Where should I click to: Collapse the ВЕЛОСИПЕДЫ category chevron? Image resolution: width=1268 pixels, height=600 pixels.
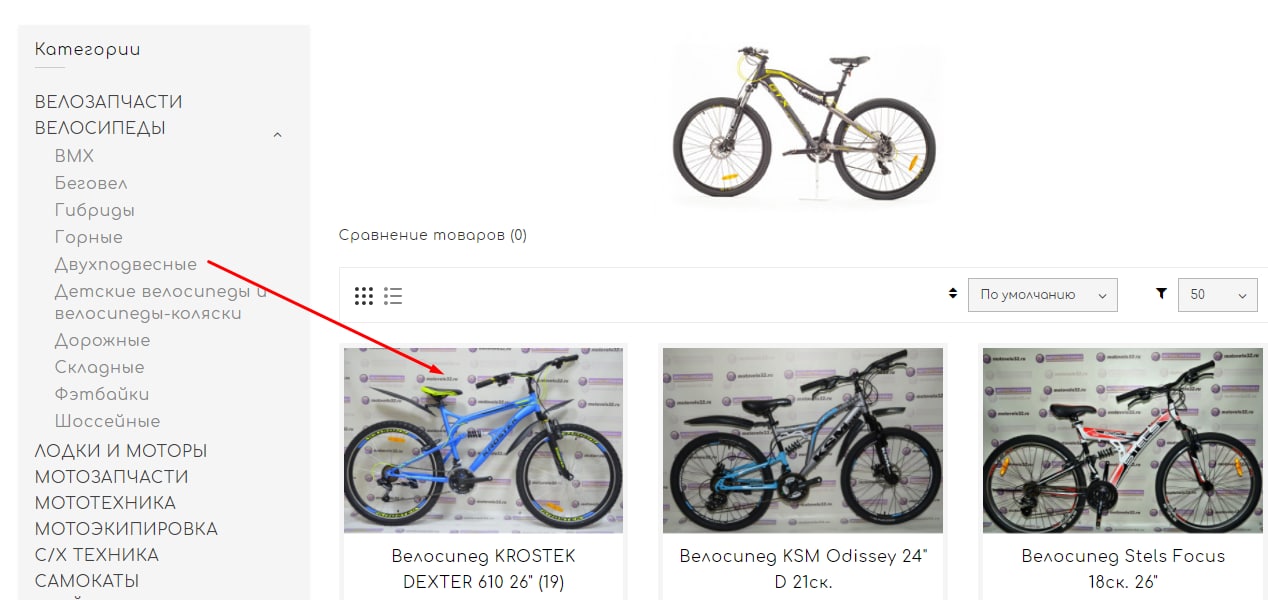click(x=278, y=134)
